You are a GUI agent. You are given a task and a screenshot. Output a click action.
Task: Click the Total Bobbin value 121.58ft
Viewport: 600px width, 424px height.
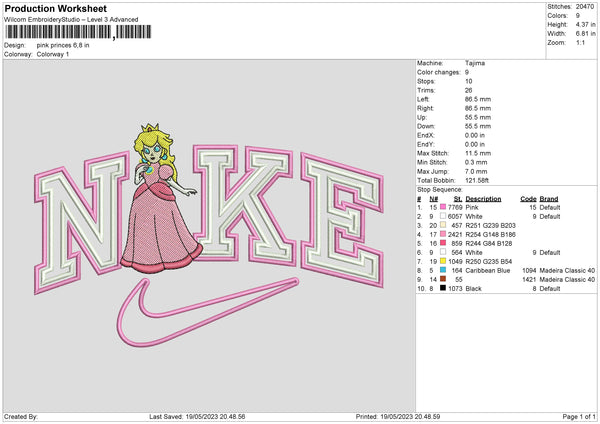[x=477, y=180]
